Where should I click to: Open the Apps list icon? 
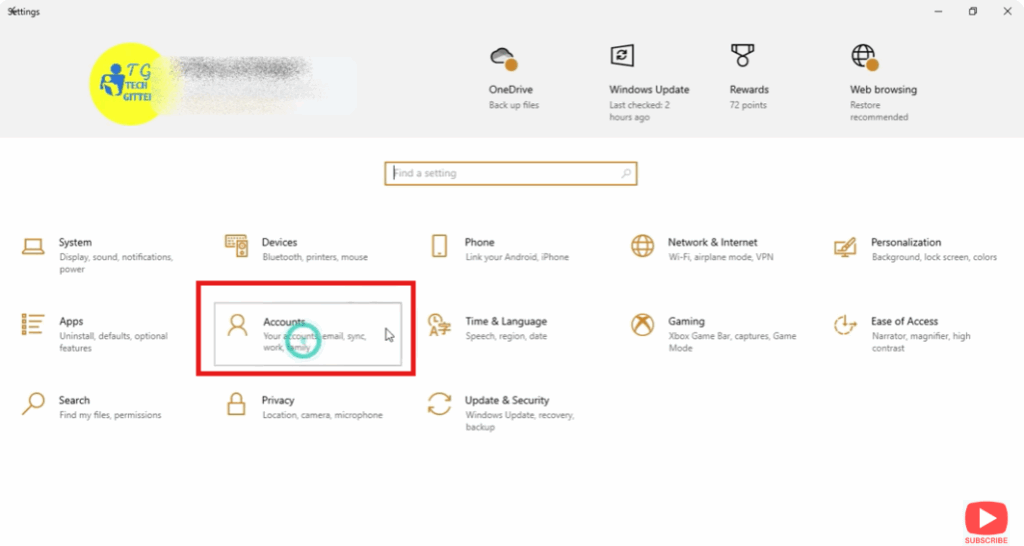pyautogui.click(x=33, y=325)
